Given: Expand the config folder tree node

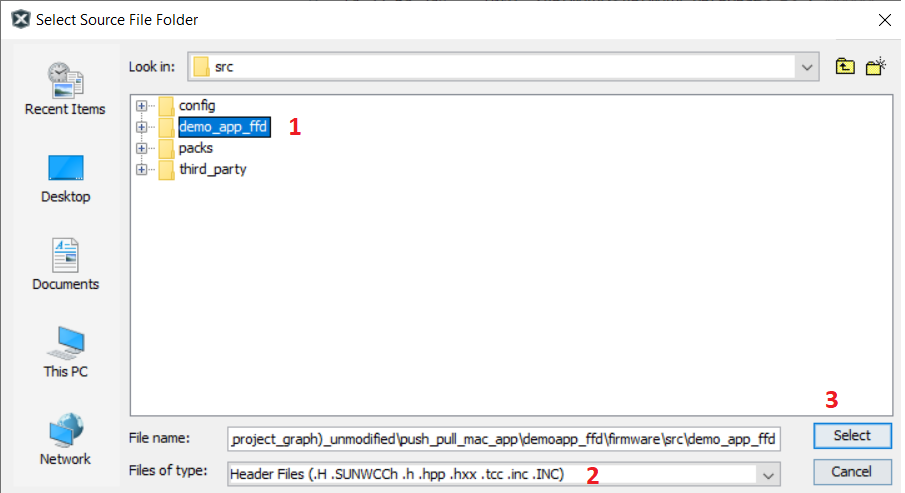Looking at the screenshot, I should [141, 106].
